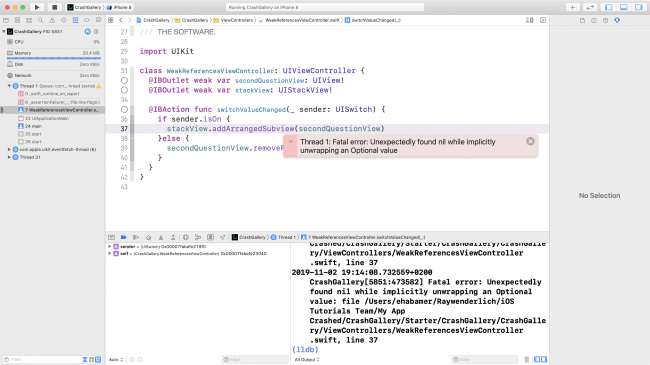Go forward in editor history

pos(129,20)
